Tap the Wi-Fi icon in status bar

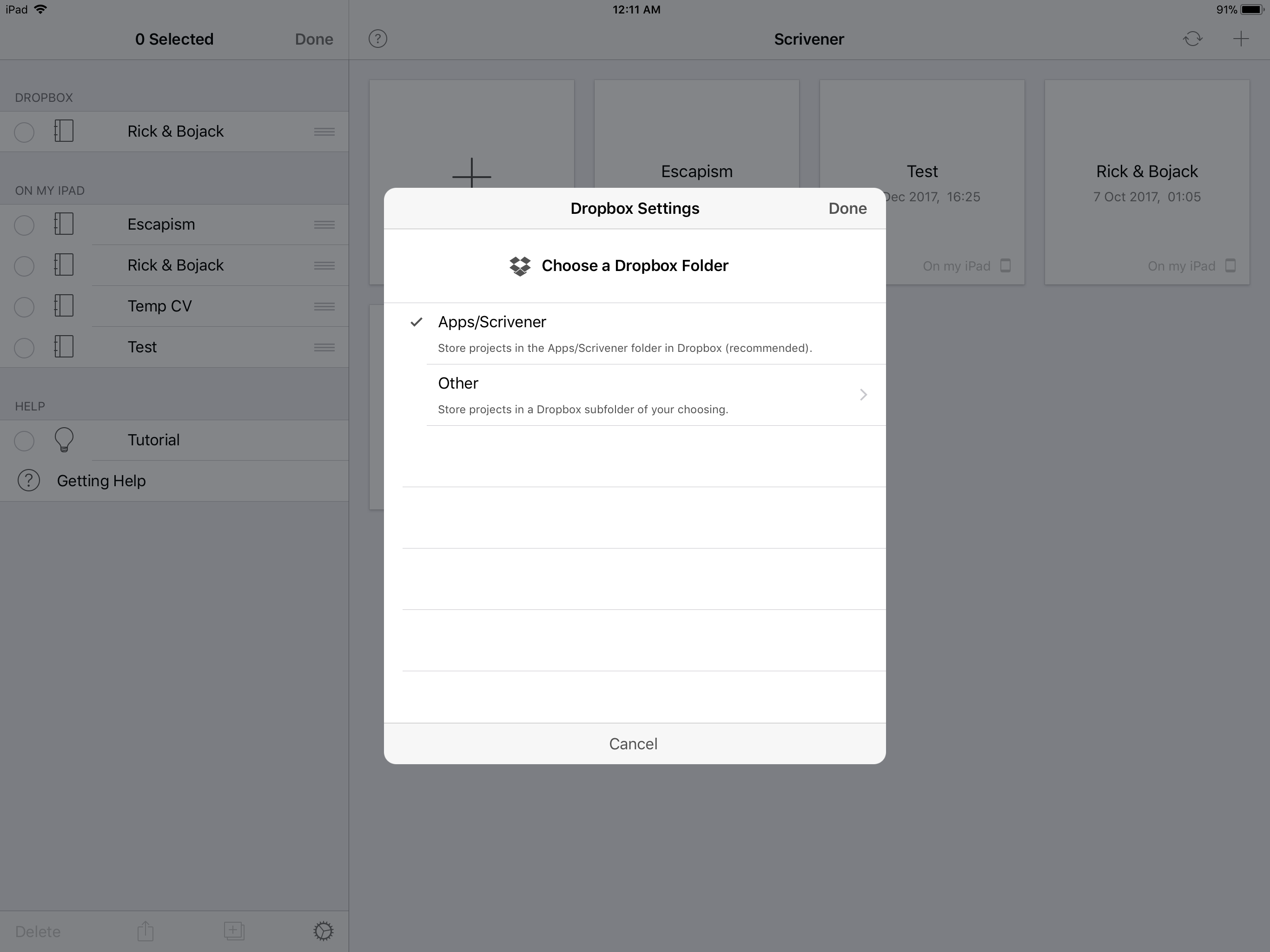(x=41, y=9)
